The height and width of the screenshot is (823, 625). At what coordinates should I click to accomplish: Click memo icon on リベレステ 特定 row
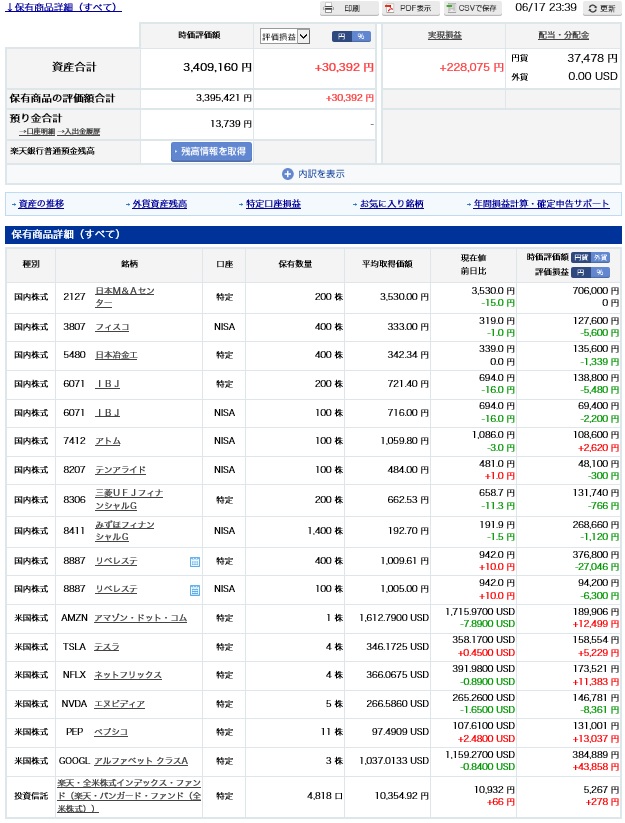pos(195,562)
